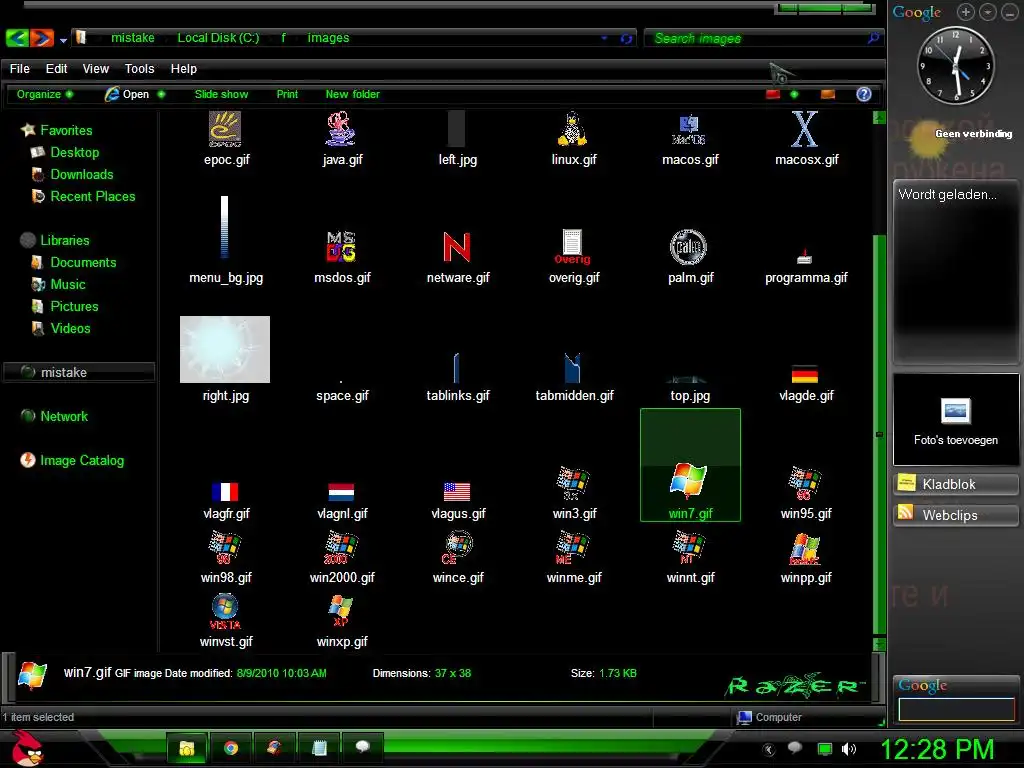
Task: Open Videos library
Action: click(x=70, y=328)
